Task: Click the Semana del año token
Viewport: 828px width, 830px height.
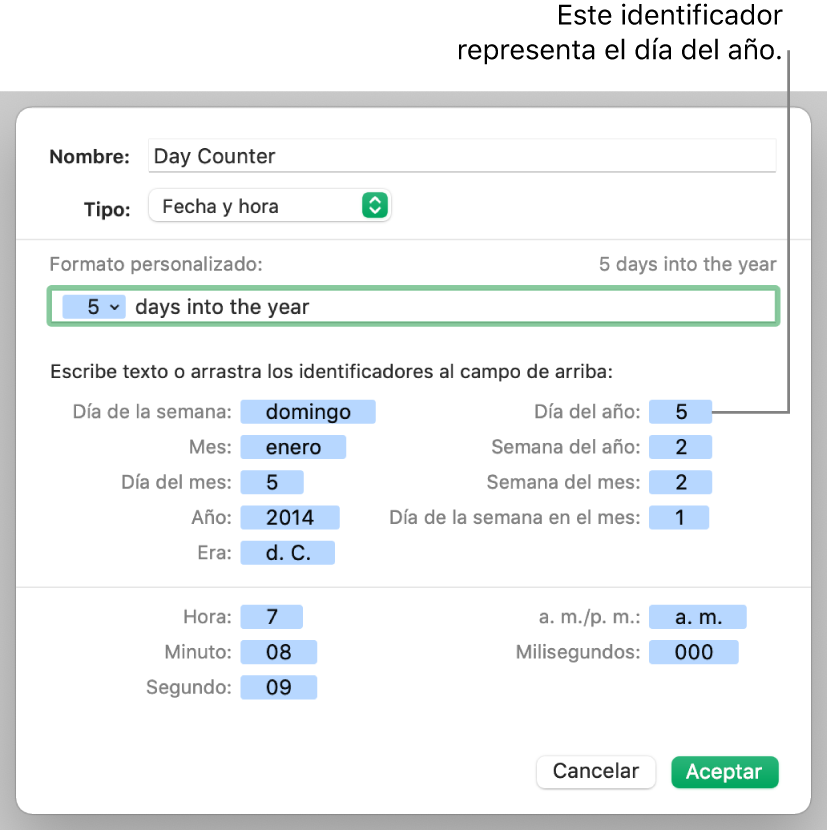Action: (x=681, y=447)
